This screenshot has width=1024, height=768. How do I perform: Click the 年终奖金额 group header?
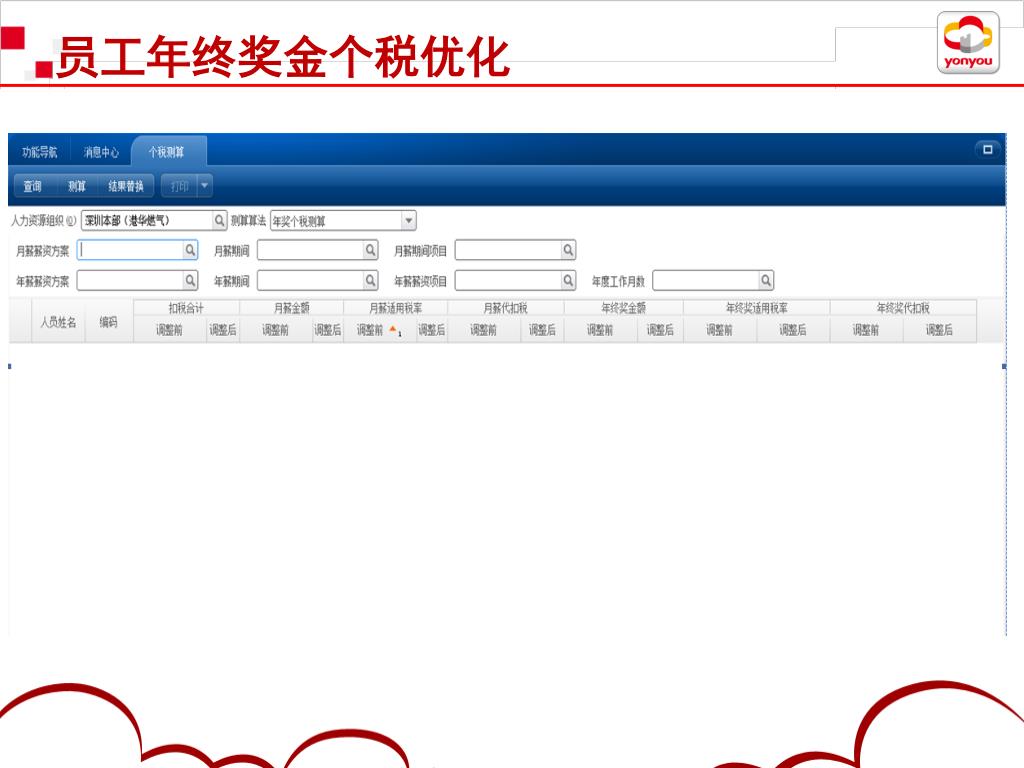pyautogui.click(x=624, y=308)
